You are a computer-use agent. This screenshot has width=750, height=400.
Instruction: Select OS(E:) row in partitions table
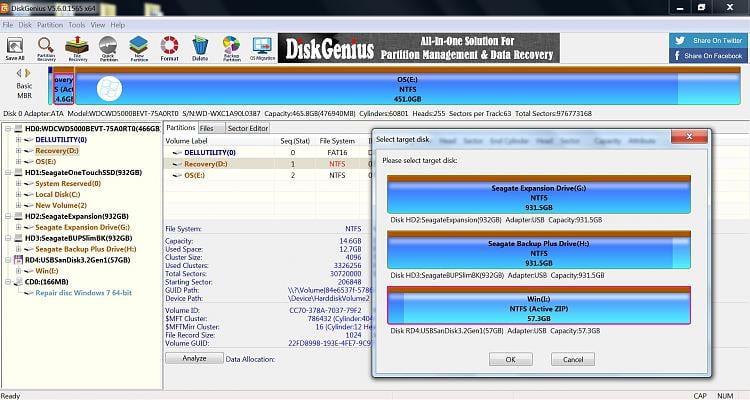coord(268,176)
